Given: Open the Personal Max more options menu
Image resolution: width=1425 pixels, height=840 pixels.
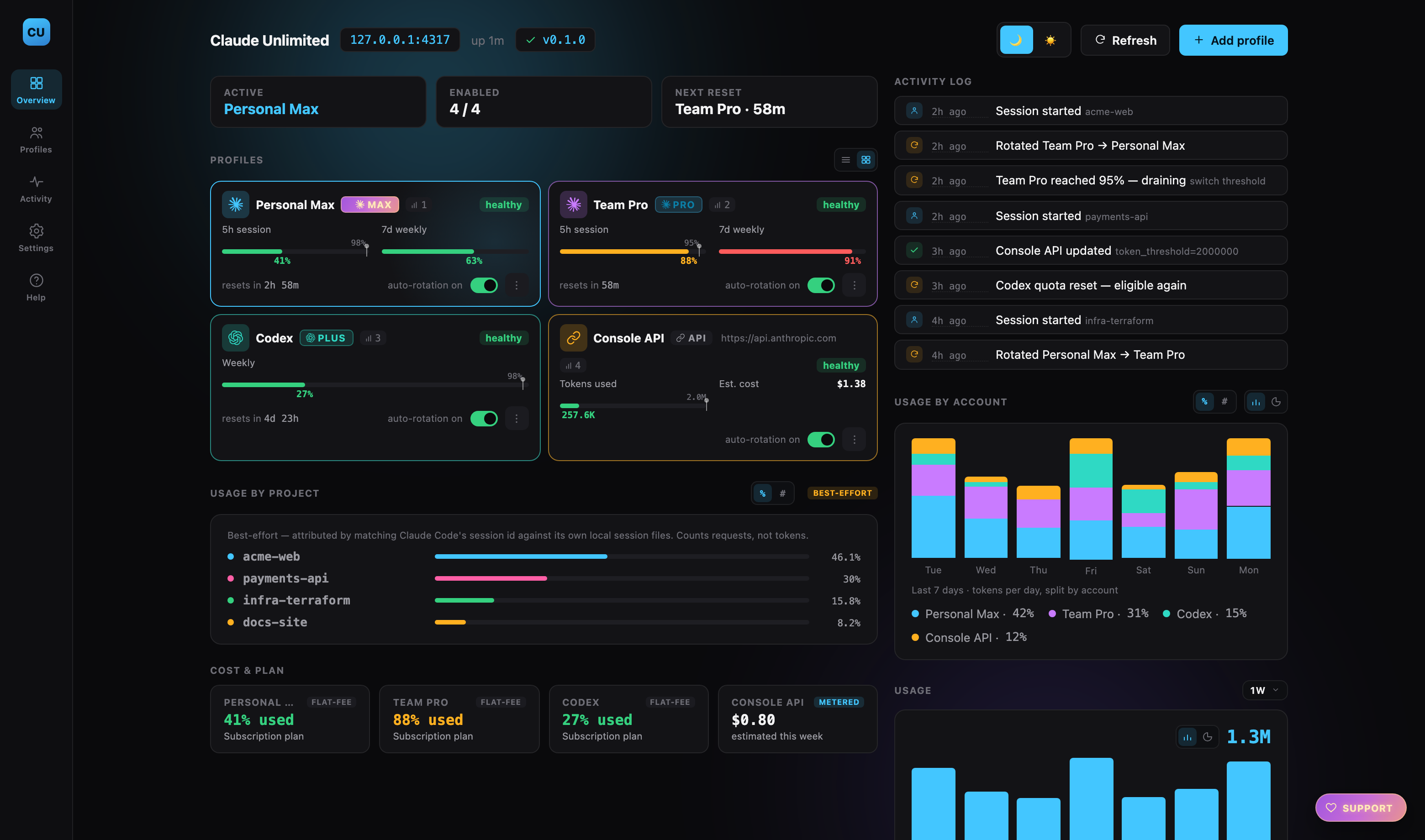Looking at the screenshot, I should [x=516, y=285].
